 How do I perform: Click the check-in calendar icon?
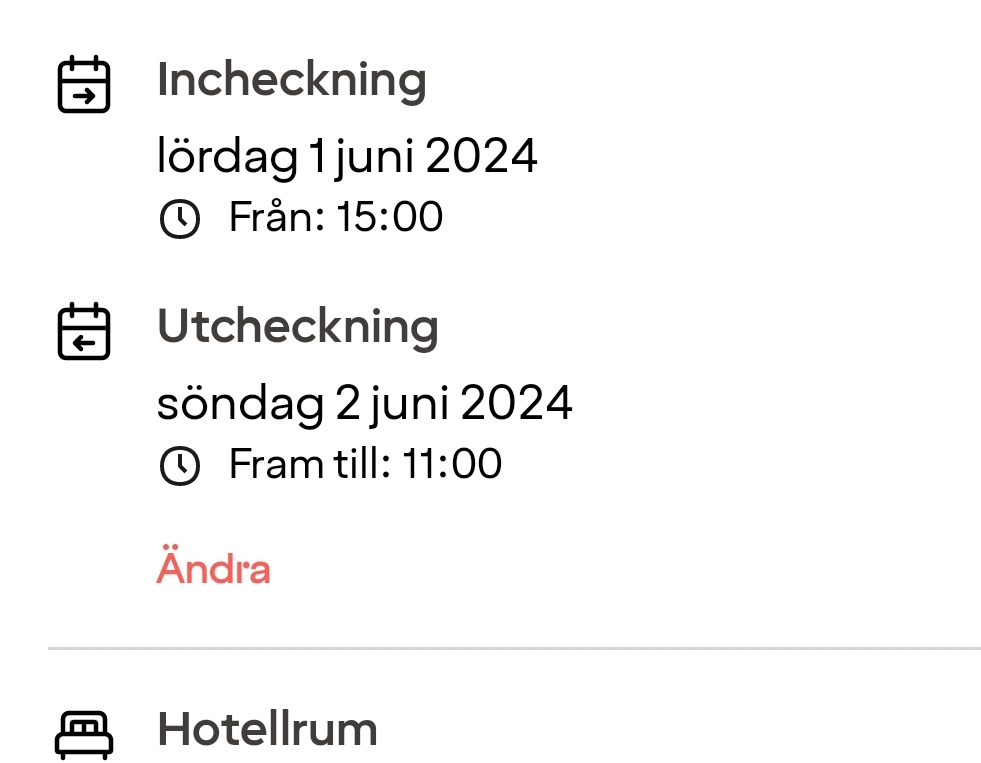tap(84, 85)
